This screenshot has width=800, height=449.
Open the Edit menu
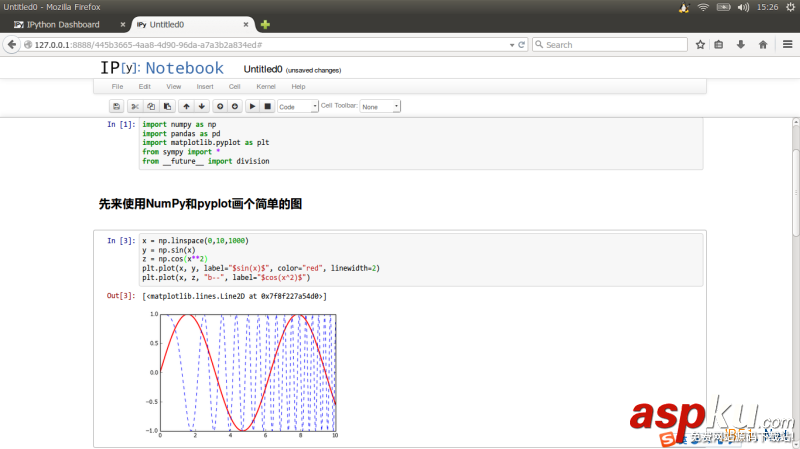click(x=144, y=87)
